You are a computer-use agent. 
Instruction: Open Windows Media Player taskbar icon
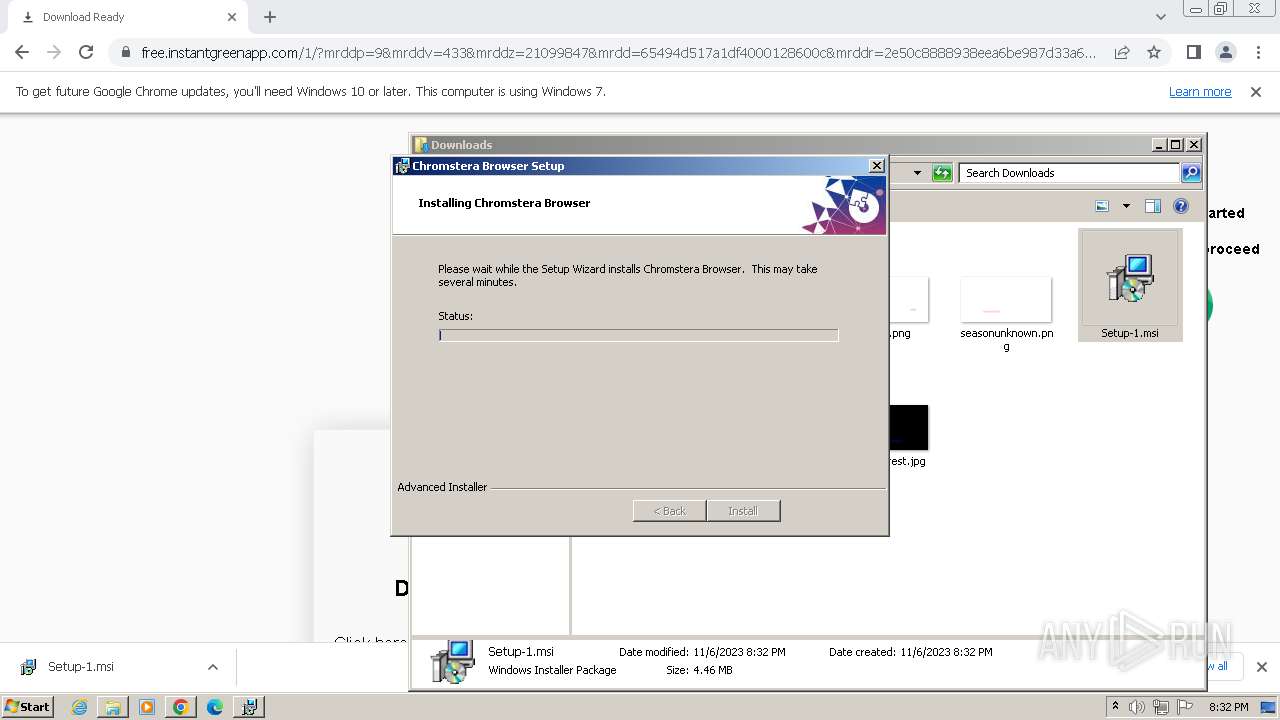tap(147, 707)
